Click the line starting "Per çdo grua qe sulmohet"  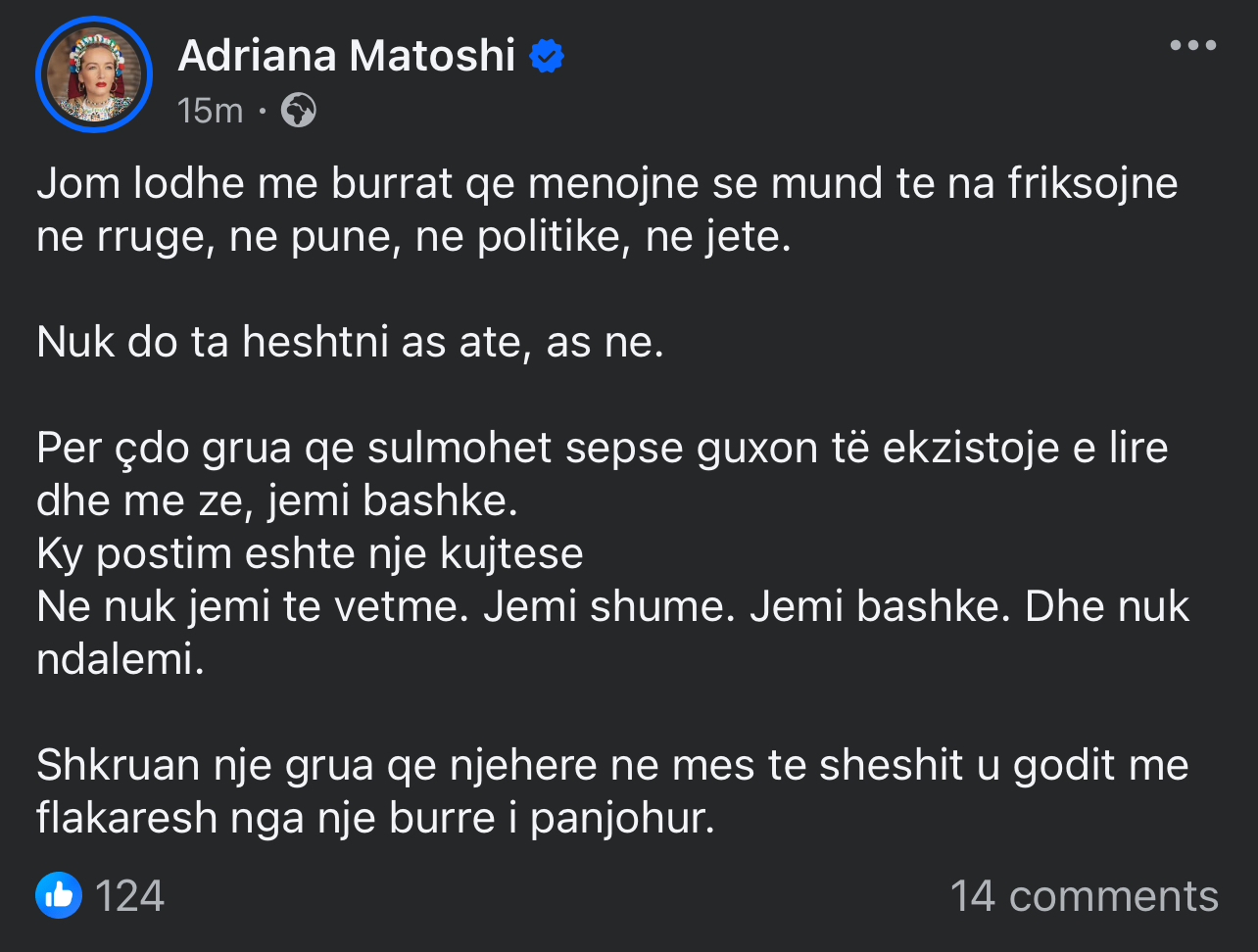point(603,449)
